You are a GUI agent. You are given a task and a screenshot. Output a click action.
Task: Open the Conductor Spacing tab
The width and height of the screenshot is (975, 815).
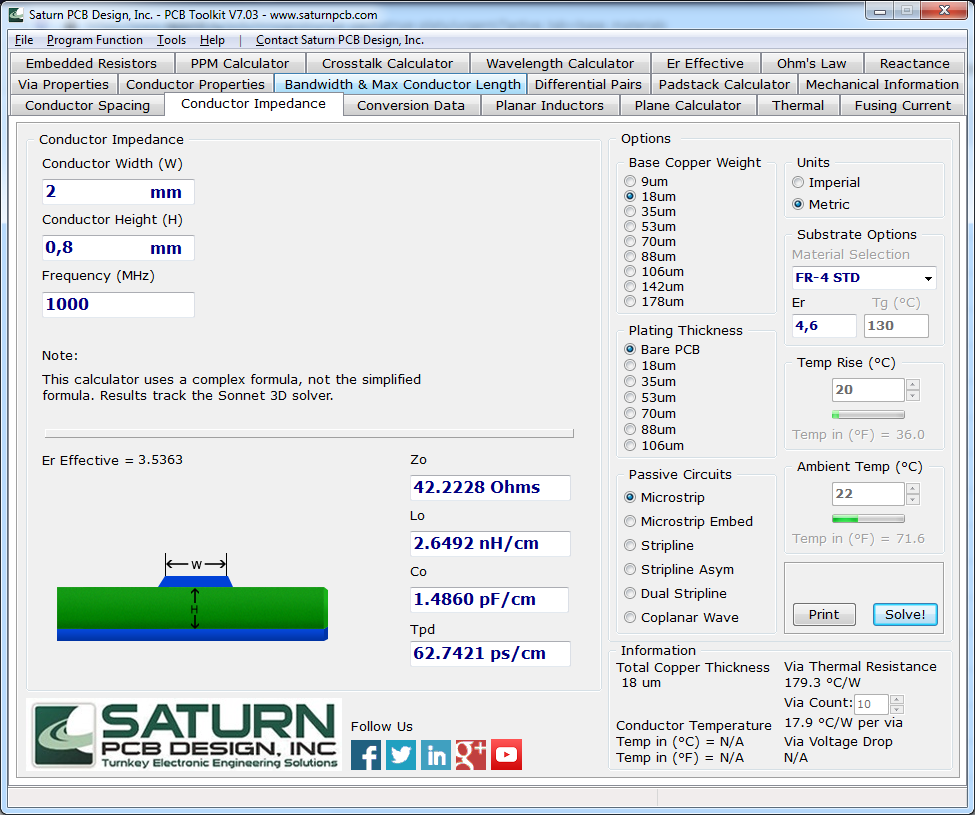pos(88,106)
